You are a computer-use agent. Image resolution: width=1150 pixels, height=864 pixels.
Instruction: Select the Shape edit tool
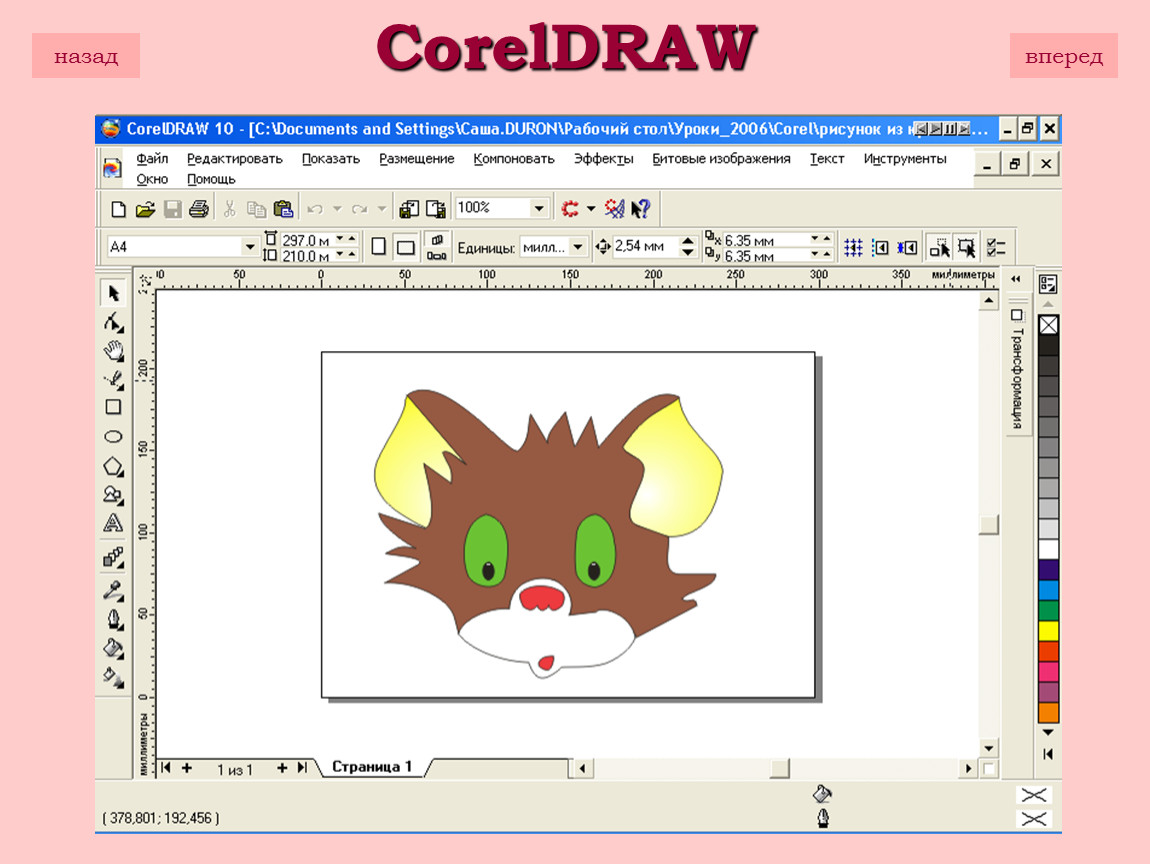(113, 322)
